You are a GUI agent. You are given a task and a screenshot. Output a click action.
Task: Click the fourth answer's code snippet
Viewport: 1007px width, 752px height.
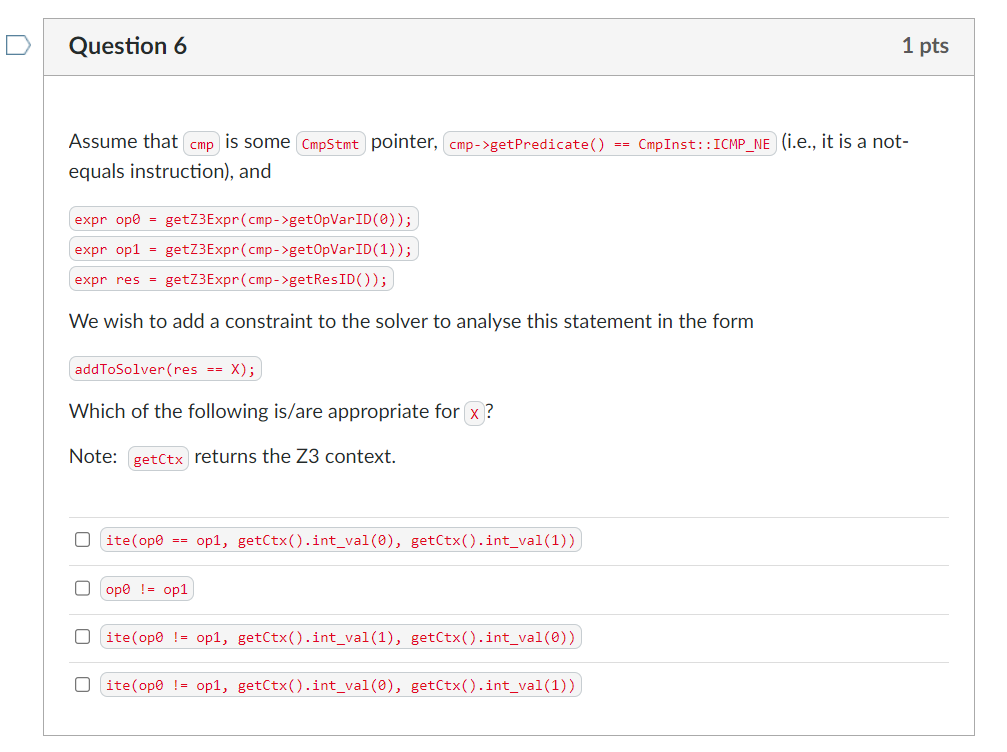[x=340, y=684]
